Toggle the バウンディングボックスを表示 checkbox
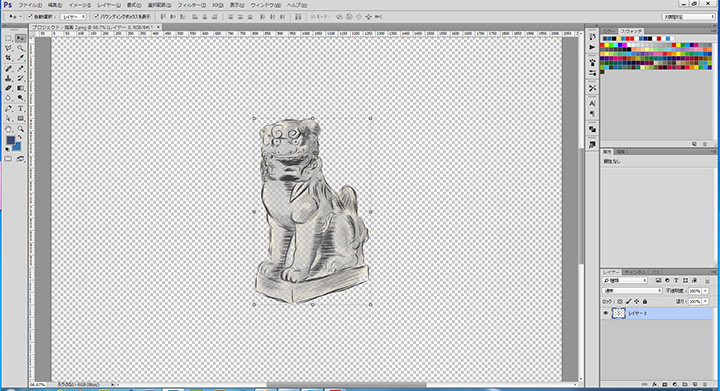The image size is (720, 391). (96, 17)
